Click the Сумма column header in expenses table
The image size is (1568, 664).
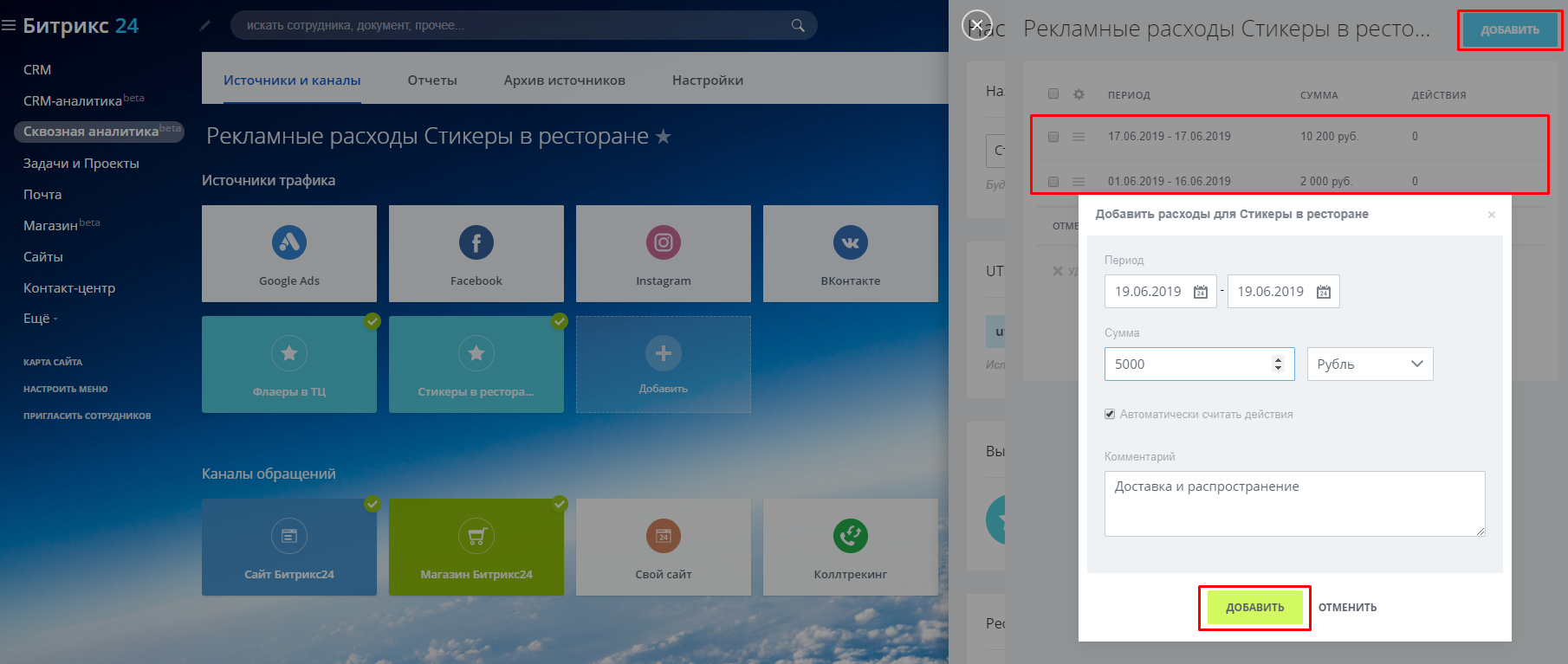tap(1319, 95)
